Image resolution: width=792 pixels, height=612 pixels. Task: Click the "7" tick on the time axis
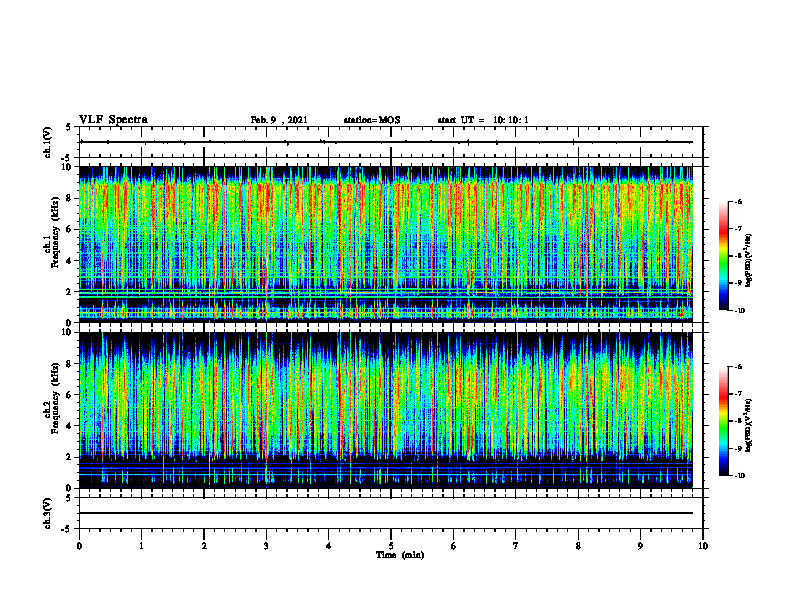point(516,546)
